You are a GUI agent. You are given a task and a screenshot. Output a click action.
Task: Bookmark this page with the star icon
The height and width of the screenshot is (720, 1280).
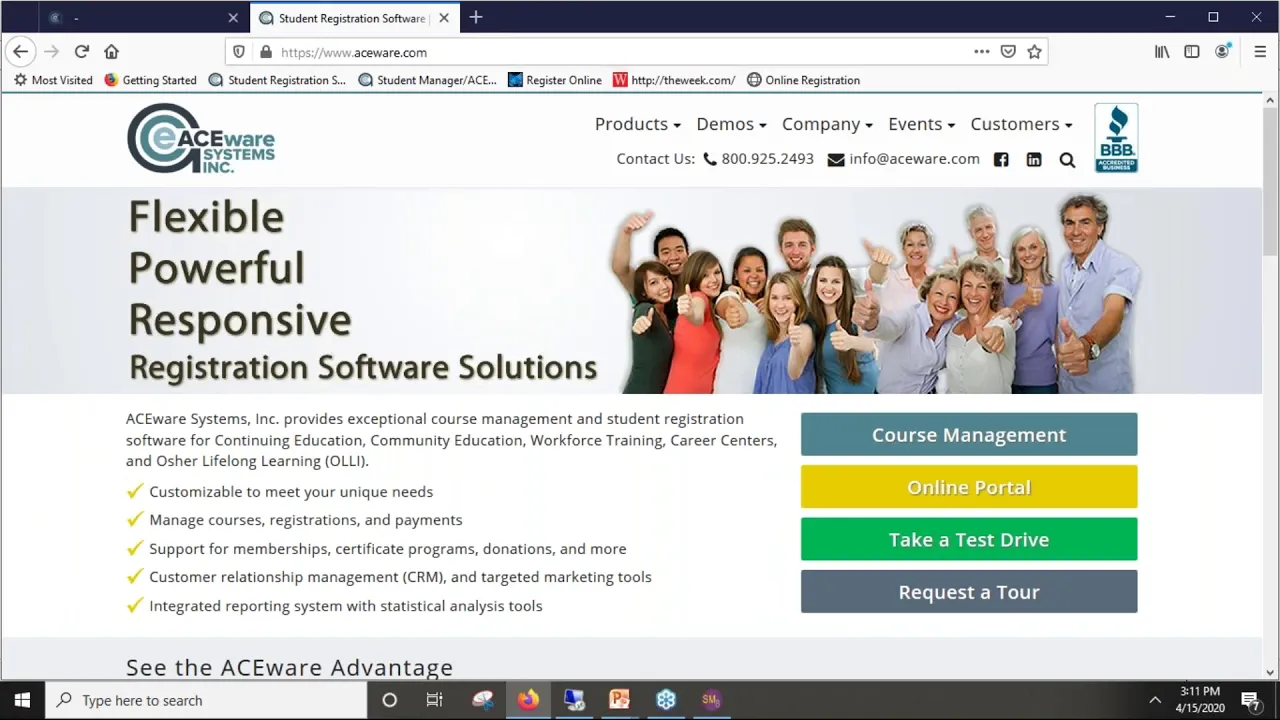tap(1034, 52)
